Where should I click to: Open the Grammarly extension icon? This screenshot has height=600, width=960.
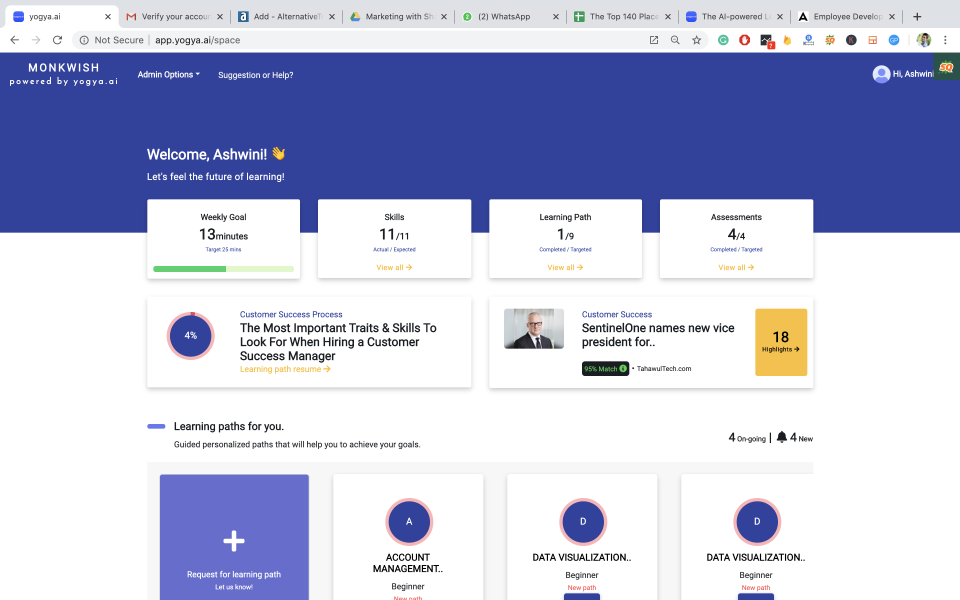(722, 40)
